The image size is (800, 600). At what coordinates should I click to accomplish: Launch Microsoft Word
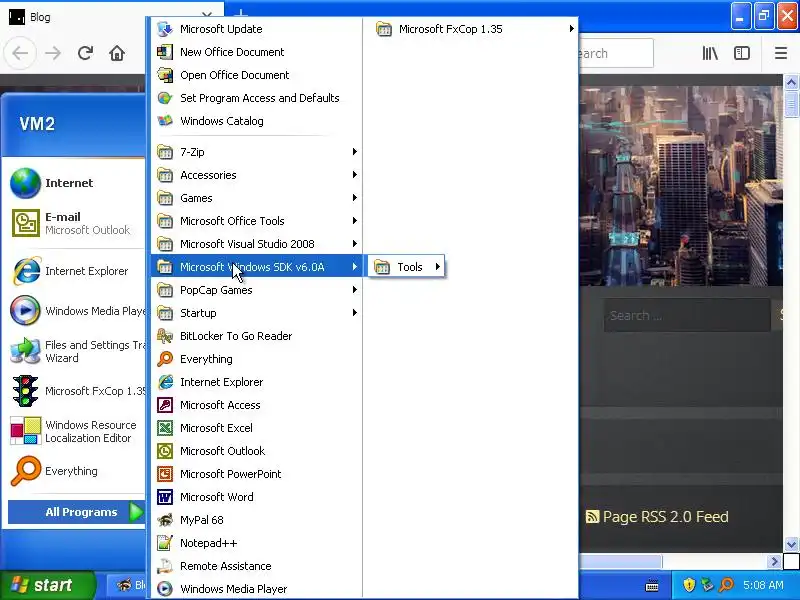[256, 496]
